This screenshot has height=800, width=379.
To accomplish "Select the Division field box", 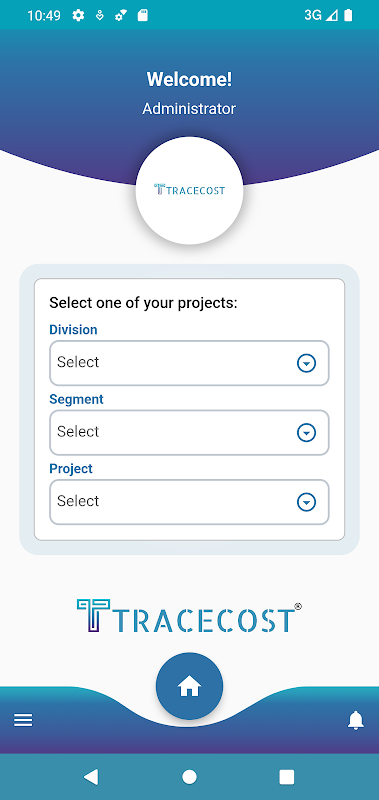I will pos(189,363).
